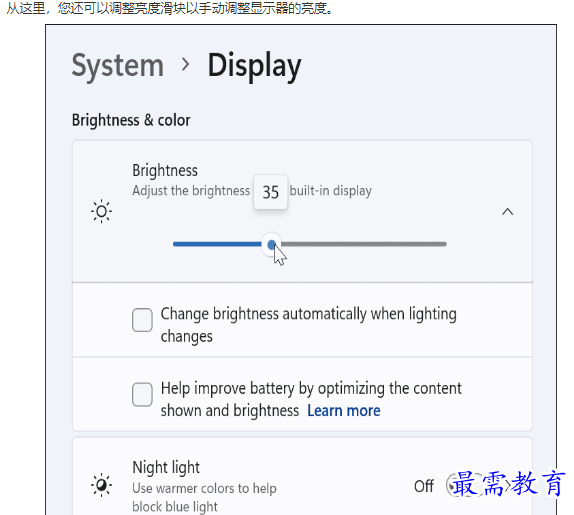Click the 35 brightness value tooltip
Image resolution: width=574 pixels, height=515 pixels.
(x=271, y=192)
